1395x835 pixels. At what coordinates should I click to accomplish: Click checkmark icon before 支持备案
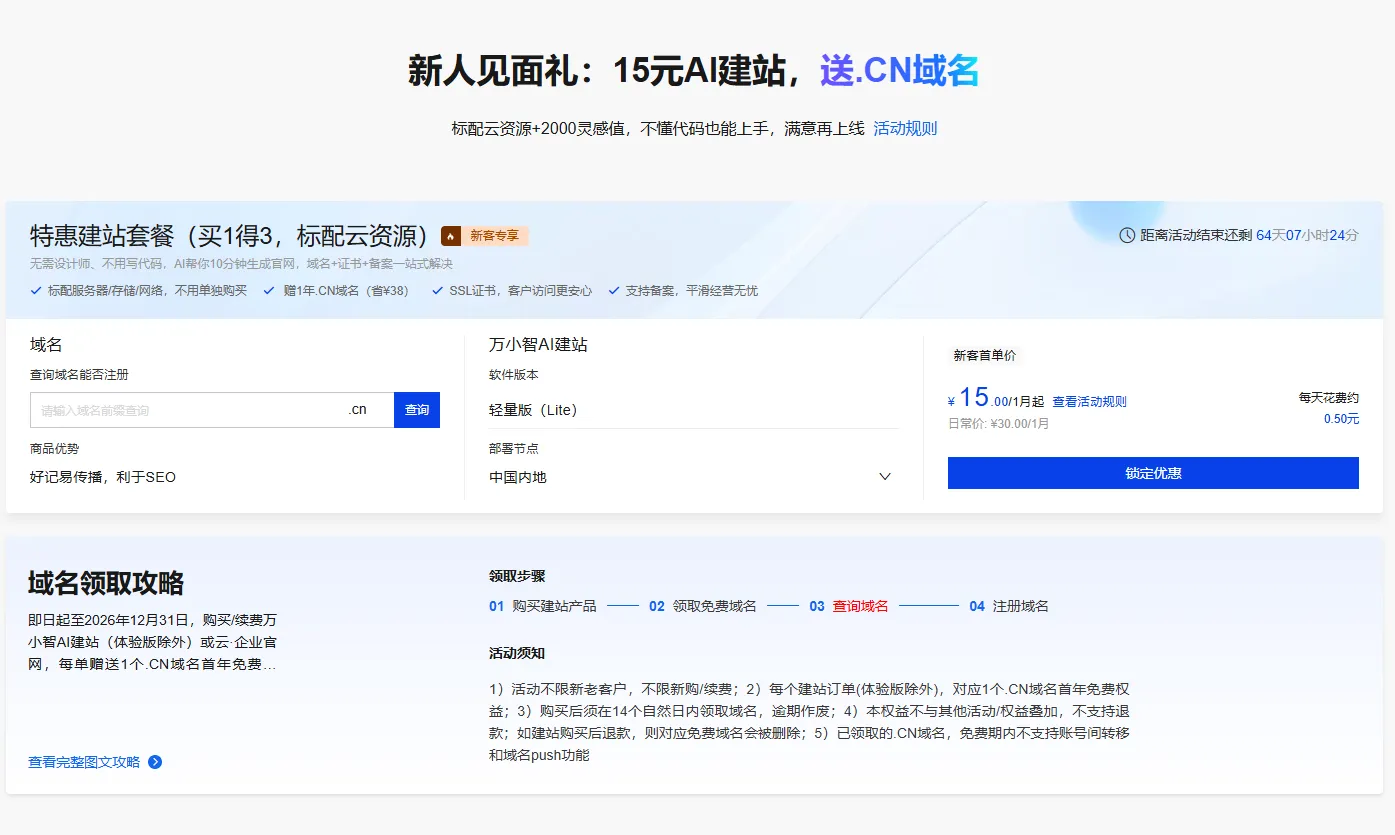coord(614,290)
